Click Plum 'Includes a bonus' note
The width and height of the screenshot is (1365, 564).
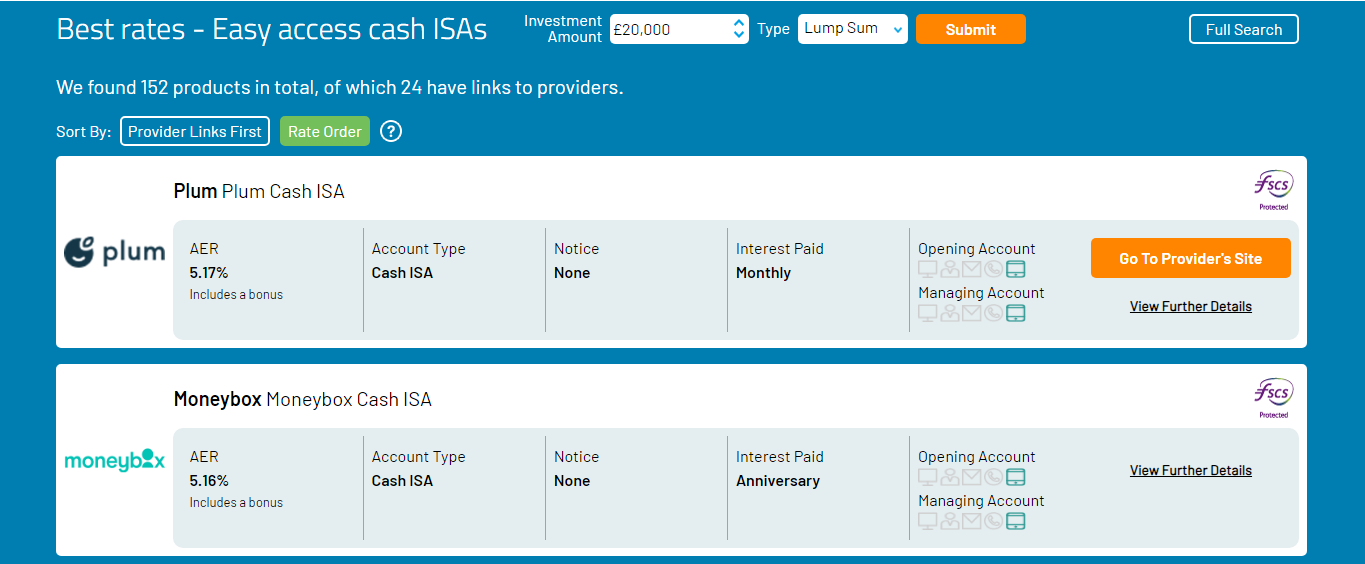coord(236,295)
